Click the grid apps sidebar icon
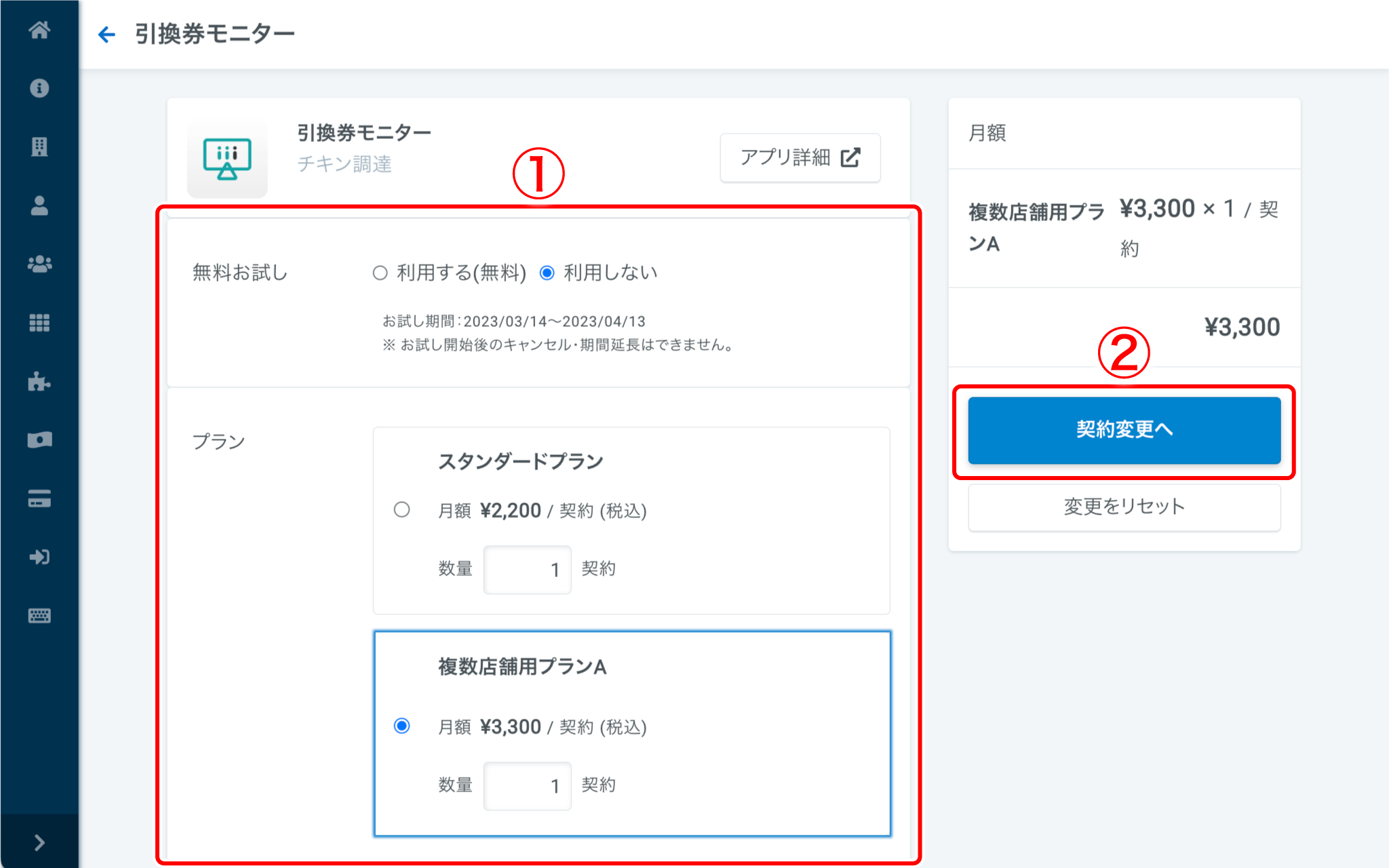The height and width of the screenshot is (868, 1389). tap(39, 323)
